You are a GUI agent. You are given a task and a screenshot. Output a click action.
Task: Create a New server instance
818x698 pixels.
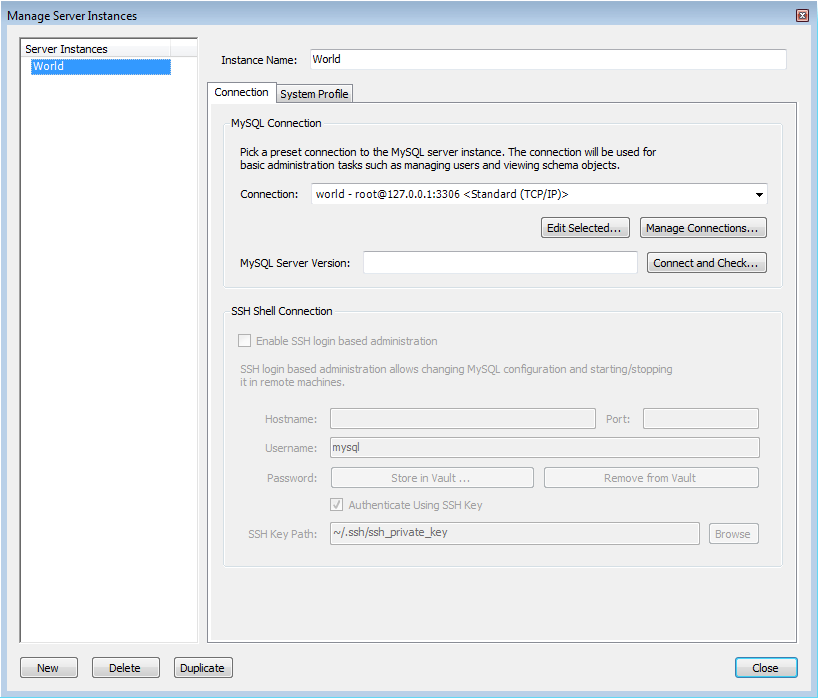(x=48, y=667)
